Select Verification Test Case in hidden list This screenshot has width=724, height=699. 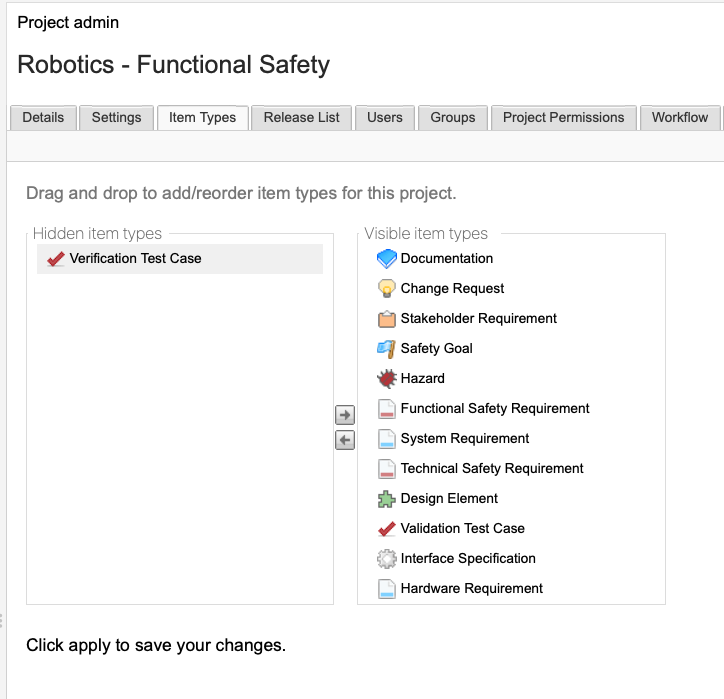180,259
